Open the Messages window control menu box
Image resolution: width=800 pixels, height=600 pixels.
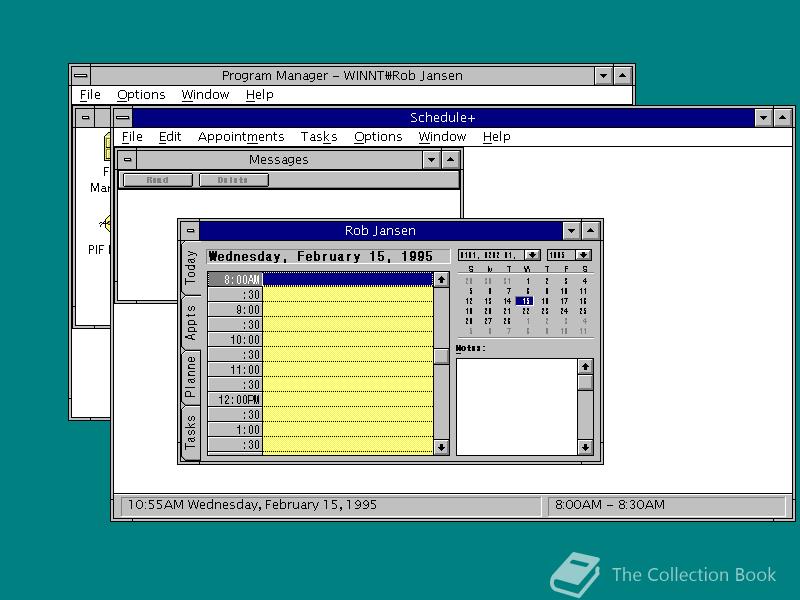point(128,160)
